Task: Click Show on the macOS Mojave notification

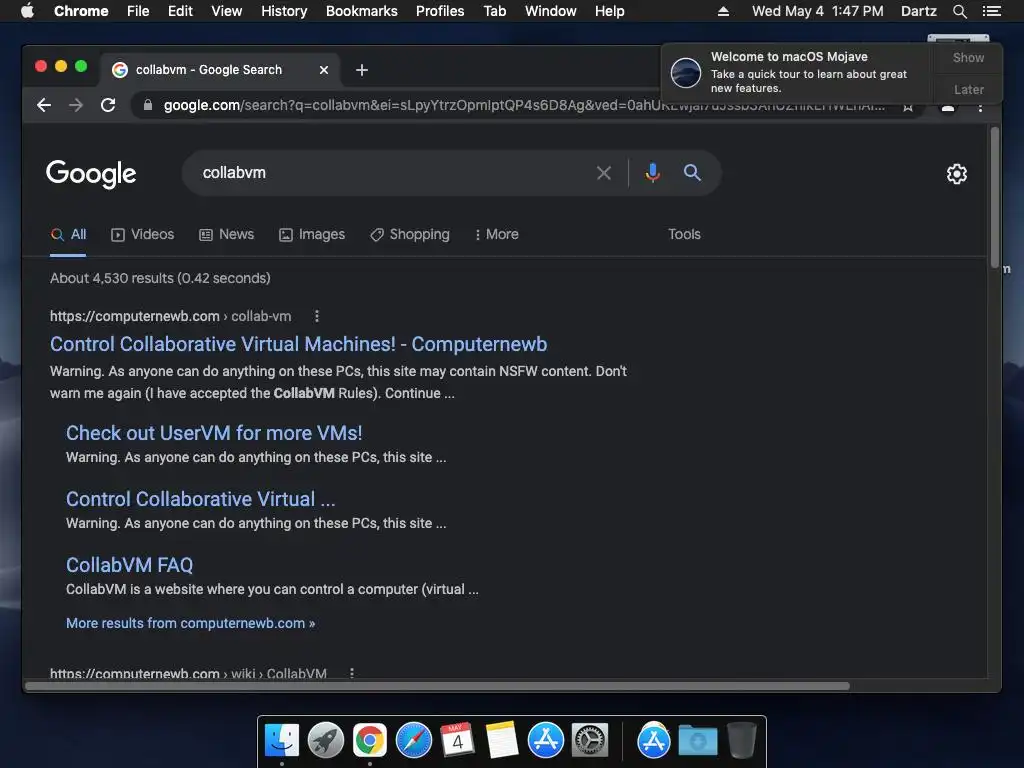Action: pyautogui.click(x=968, y=57)
